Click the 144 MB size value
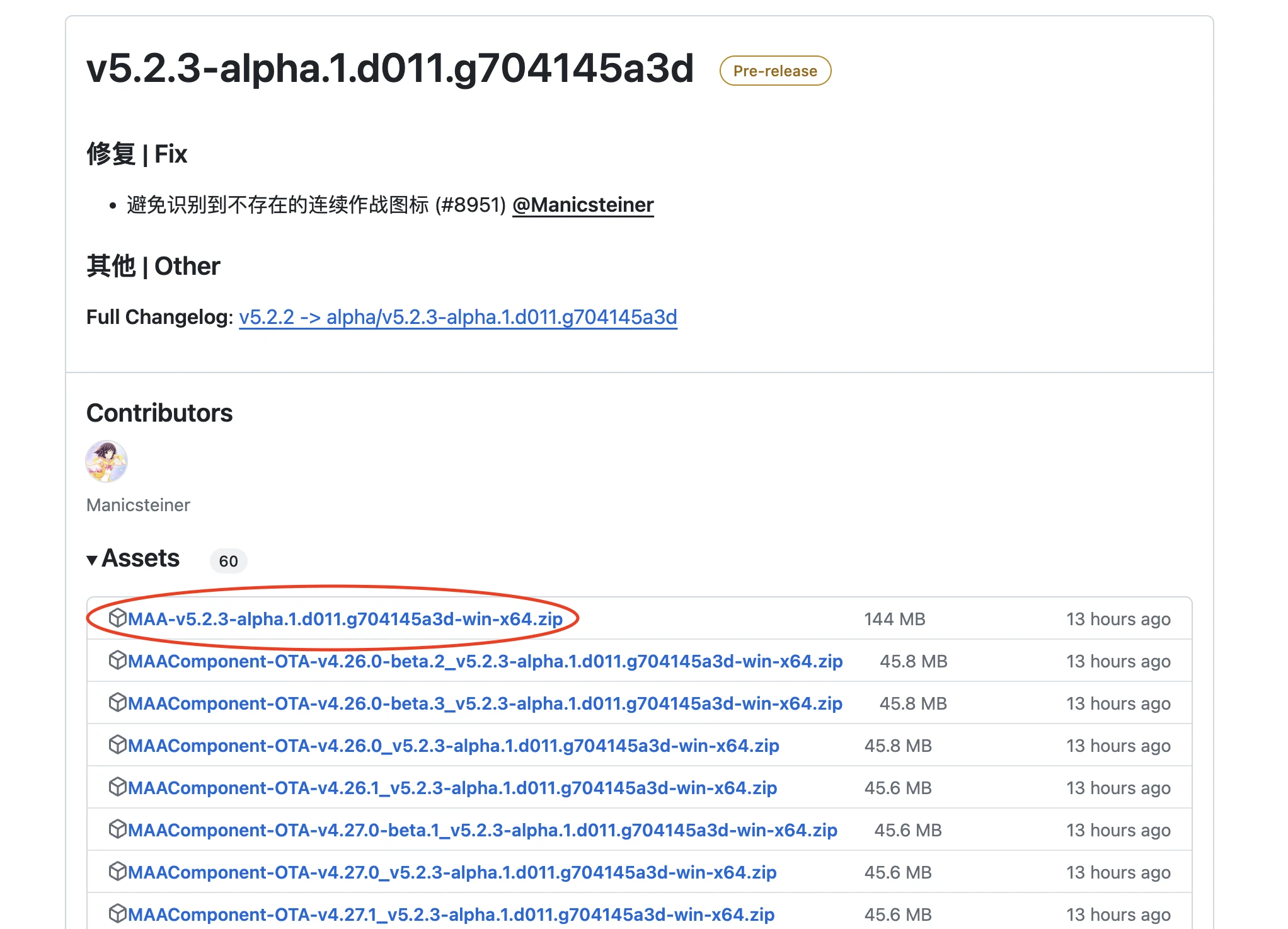Image resolution: width=1288 pixels, height=929 pixels. click(894, 619)
